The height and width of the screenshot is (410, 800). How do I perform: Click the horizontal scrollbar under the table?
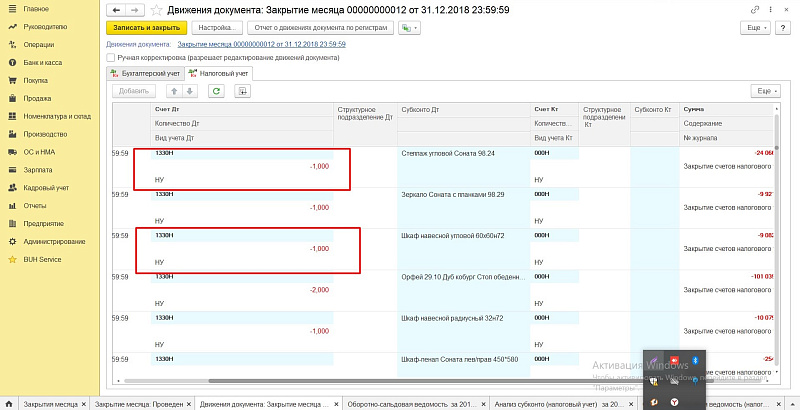click(x=400, y=380)
